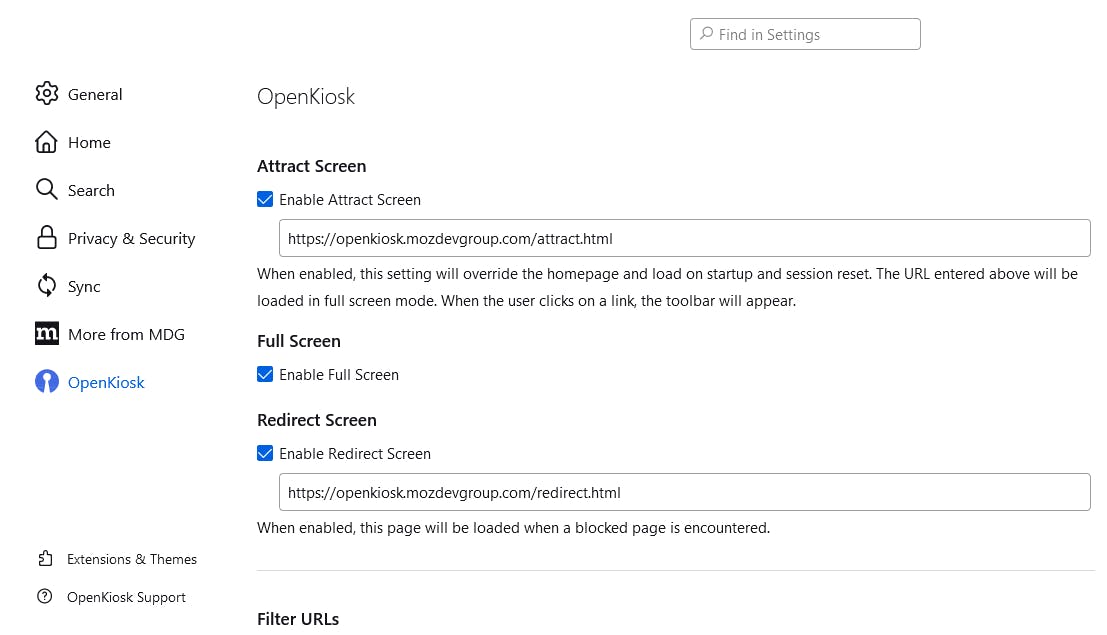Click the Find in Settings search box
Screen dimensions: 1107x635
point(805,34)
